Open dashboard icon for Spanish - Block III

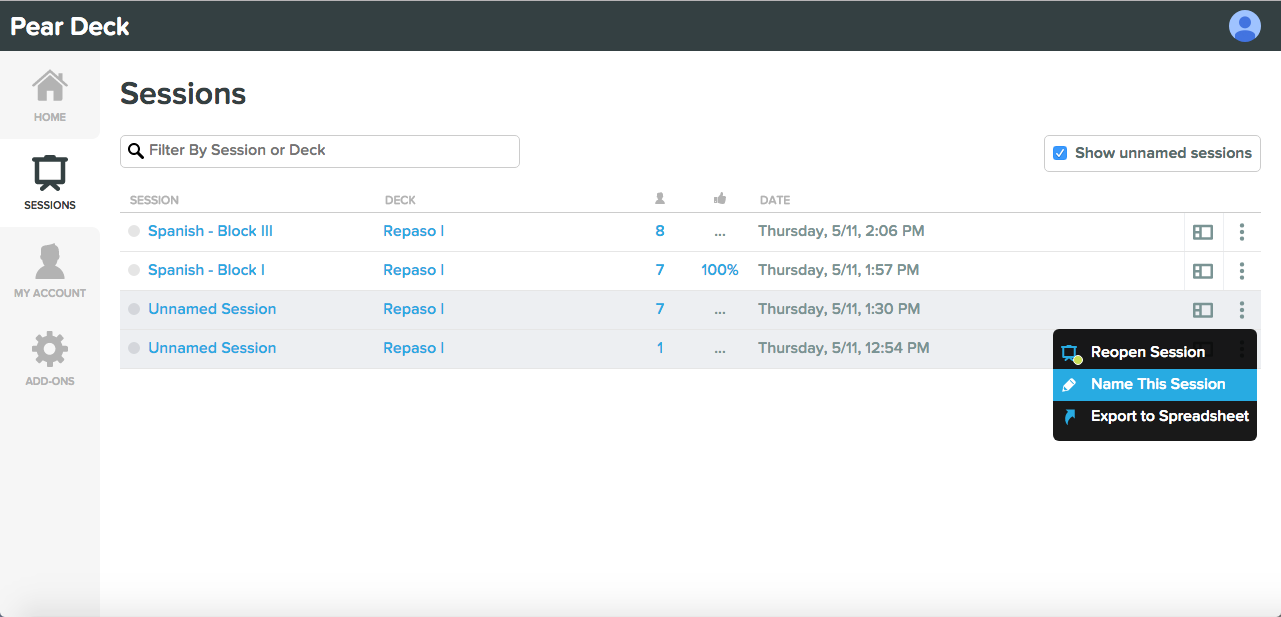point(1203,232)
